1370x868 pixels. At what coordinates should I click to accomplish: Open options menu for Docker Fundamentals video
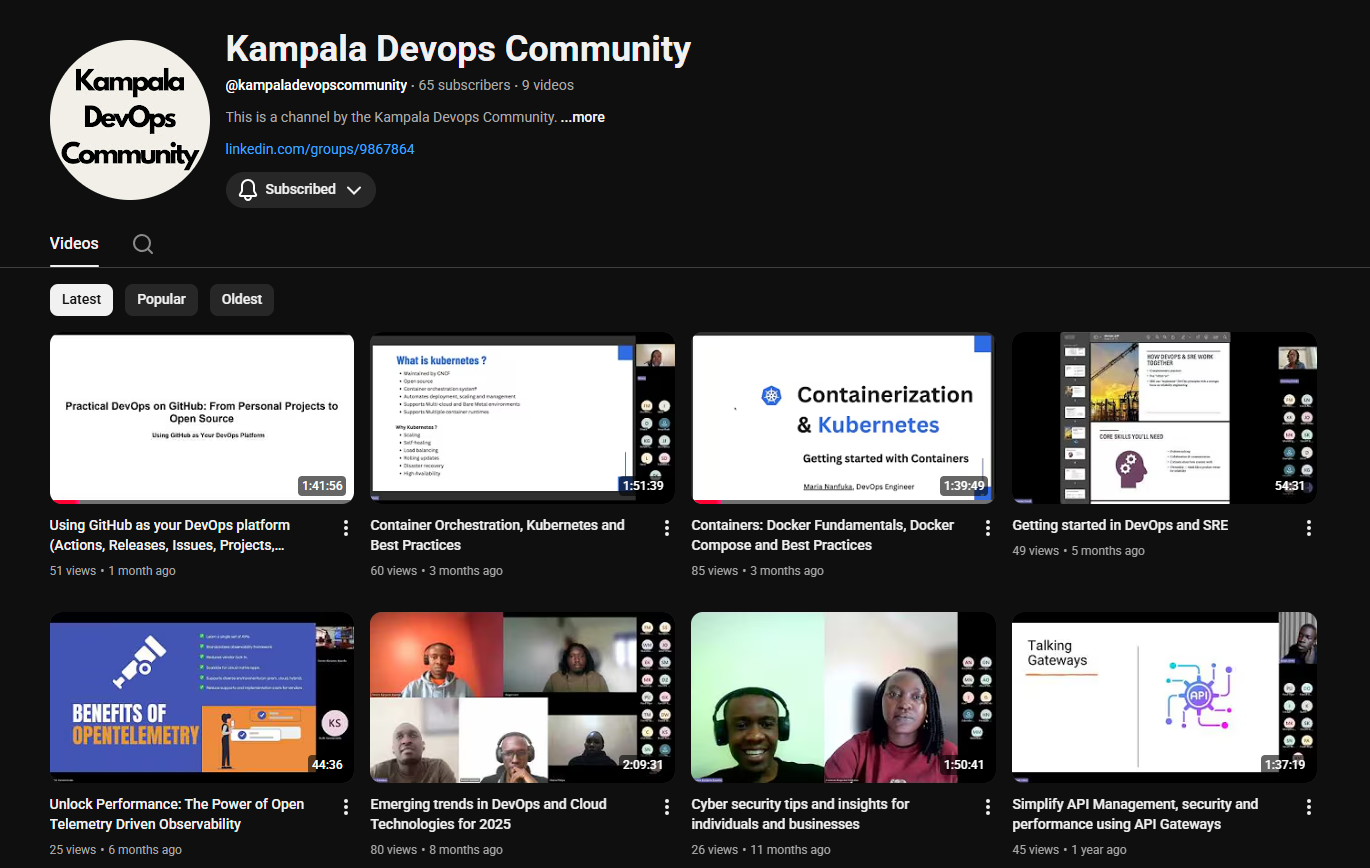point(987,527)
